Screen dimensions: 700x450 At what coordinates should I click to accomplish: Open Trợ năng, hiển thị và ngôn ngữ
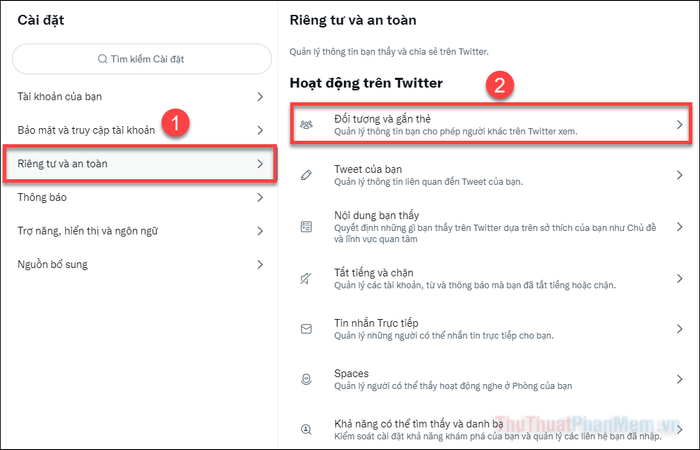pos(140,231)
